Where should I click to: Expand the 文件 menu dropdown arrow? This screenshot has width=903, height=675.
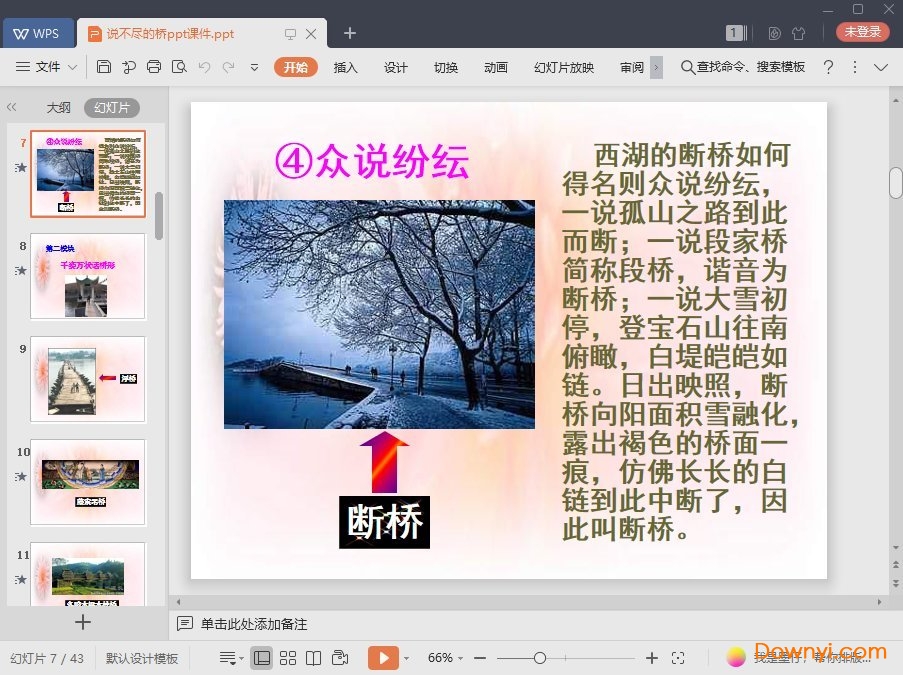[x=72, y=67]
